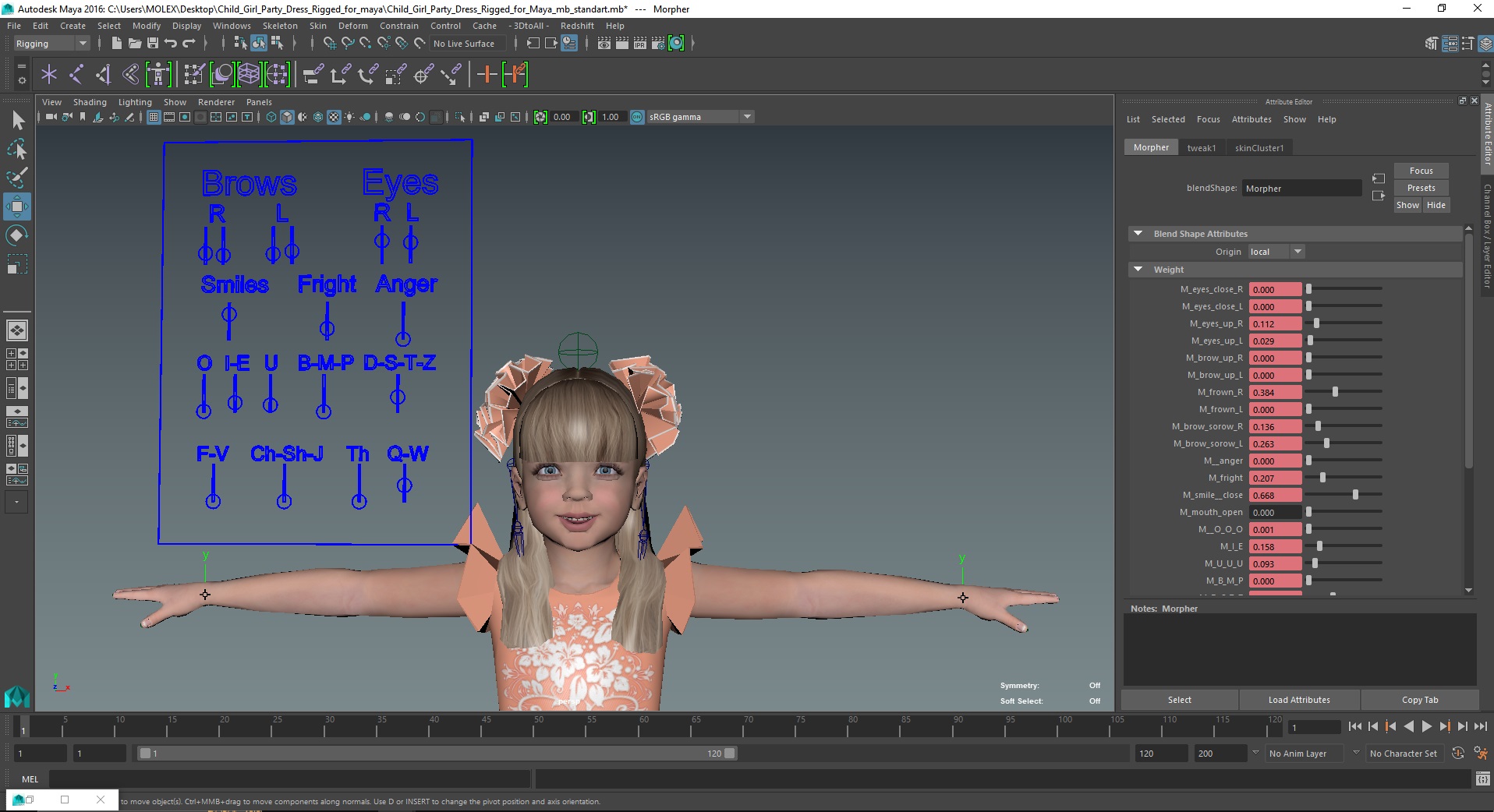The height and width of the screenshot is (812, 1494).
Task: Activate the Lasso Select tool
Action: 18,149
